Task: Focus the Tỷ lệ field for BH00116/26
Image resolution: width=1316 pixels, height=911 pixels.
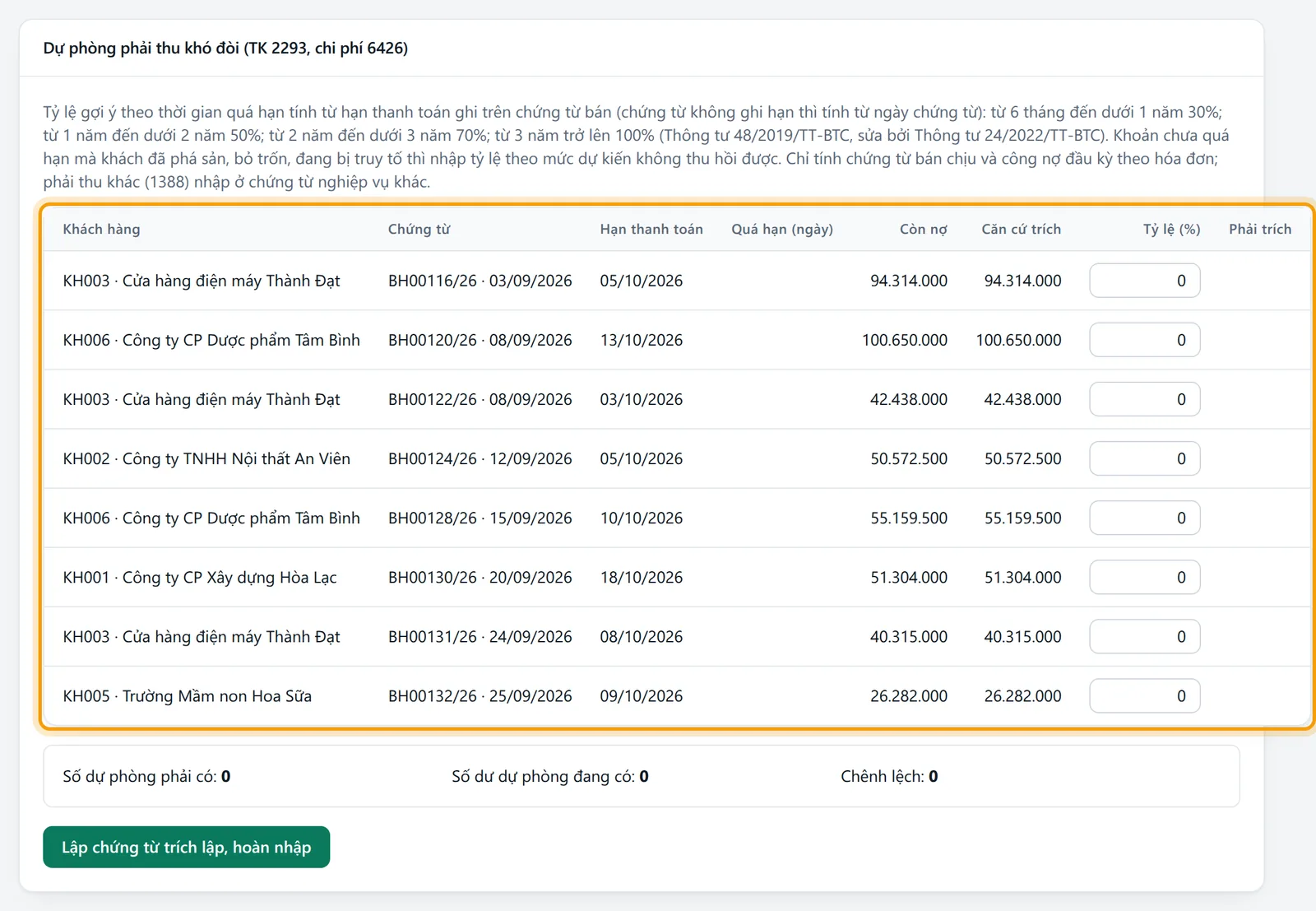Action: [1144, 281]
